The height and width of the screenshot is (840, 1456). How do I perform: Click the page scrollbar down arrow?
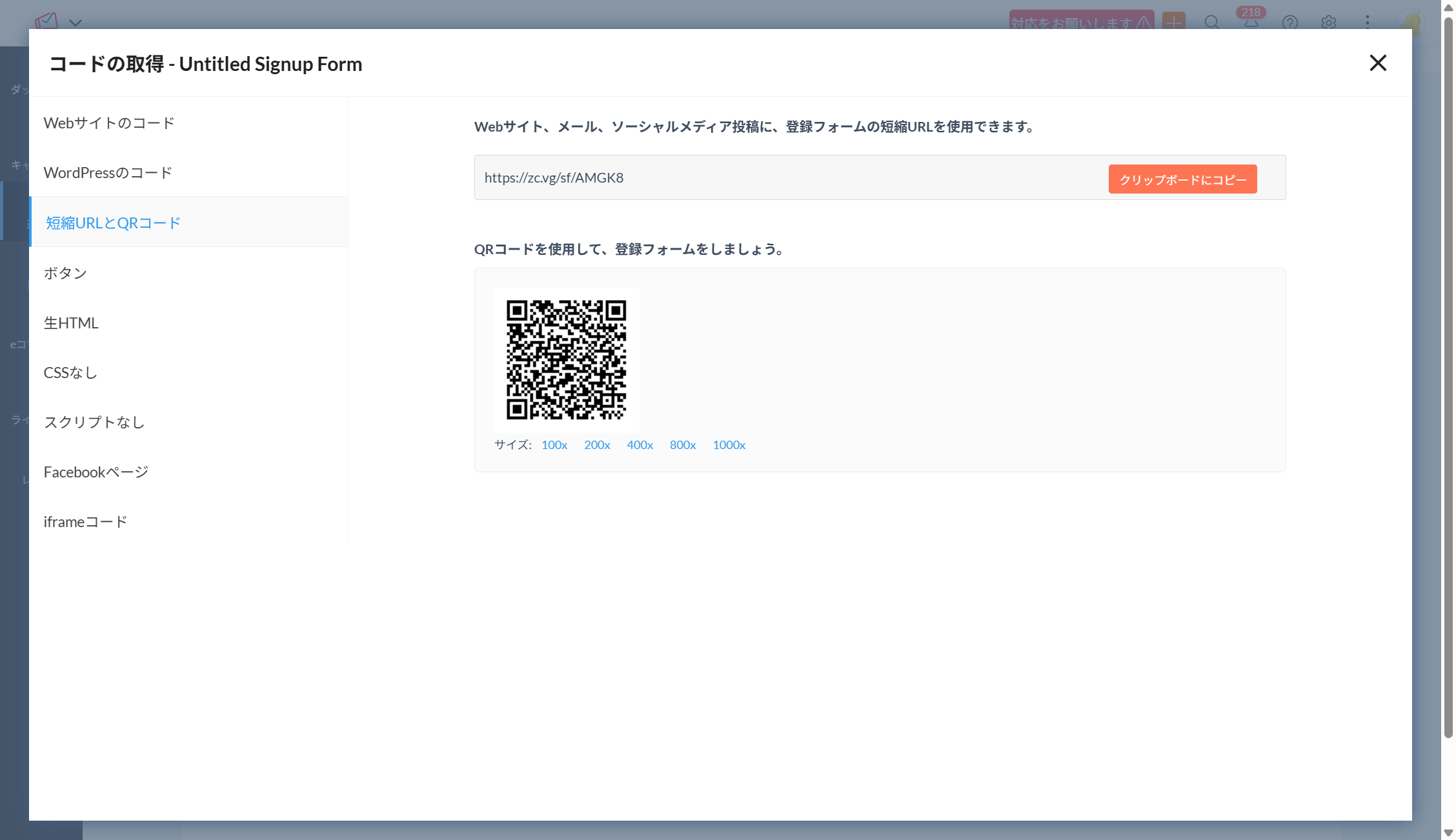[1448, 833]
